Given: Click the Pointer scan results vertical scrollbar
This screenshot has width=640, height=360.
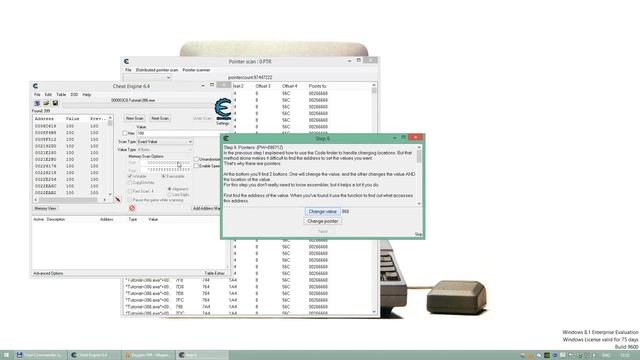Looking at the screenshot, I should pyautogui.click(x=374, y=198).
